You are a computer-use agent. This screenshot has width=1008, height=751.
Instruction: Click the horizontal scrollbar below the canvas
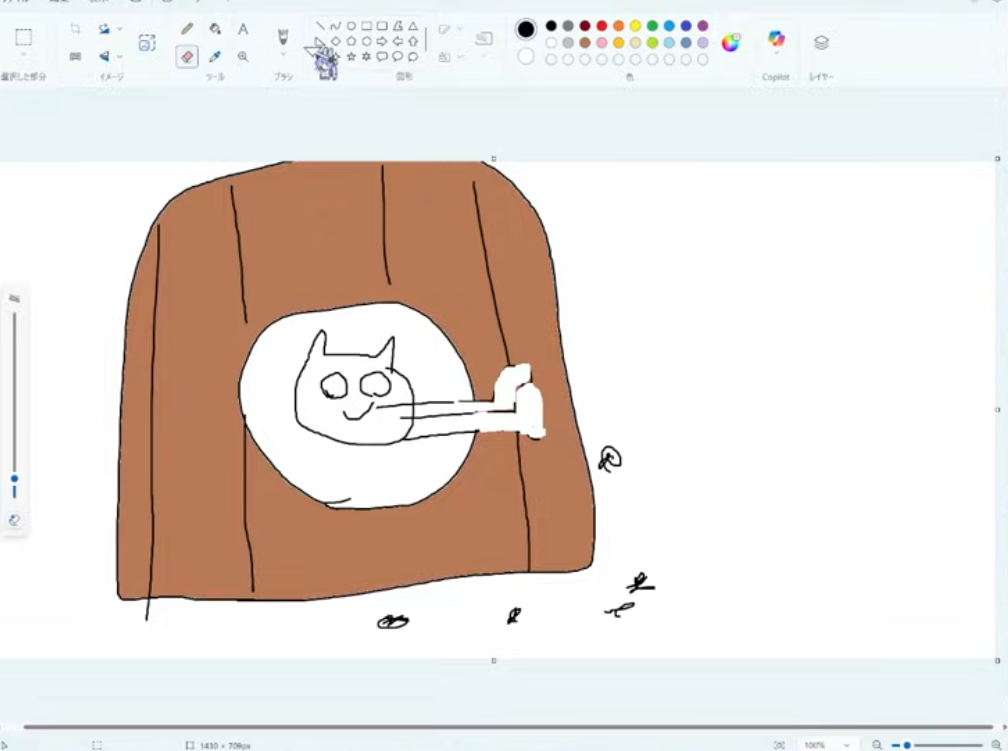pos(500,727)
